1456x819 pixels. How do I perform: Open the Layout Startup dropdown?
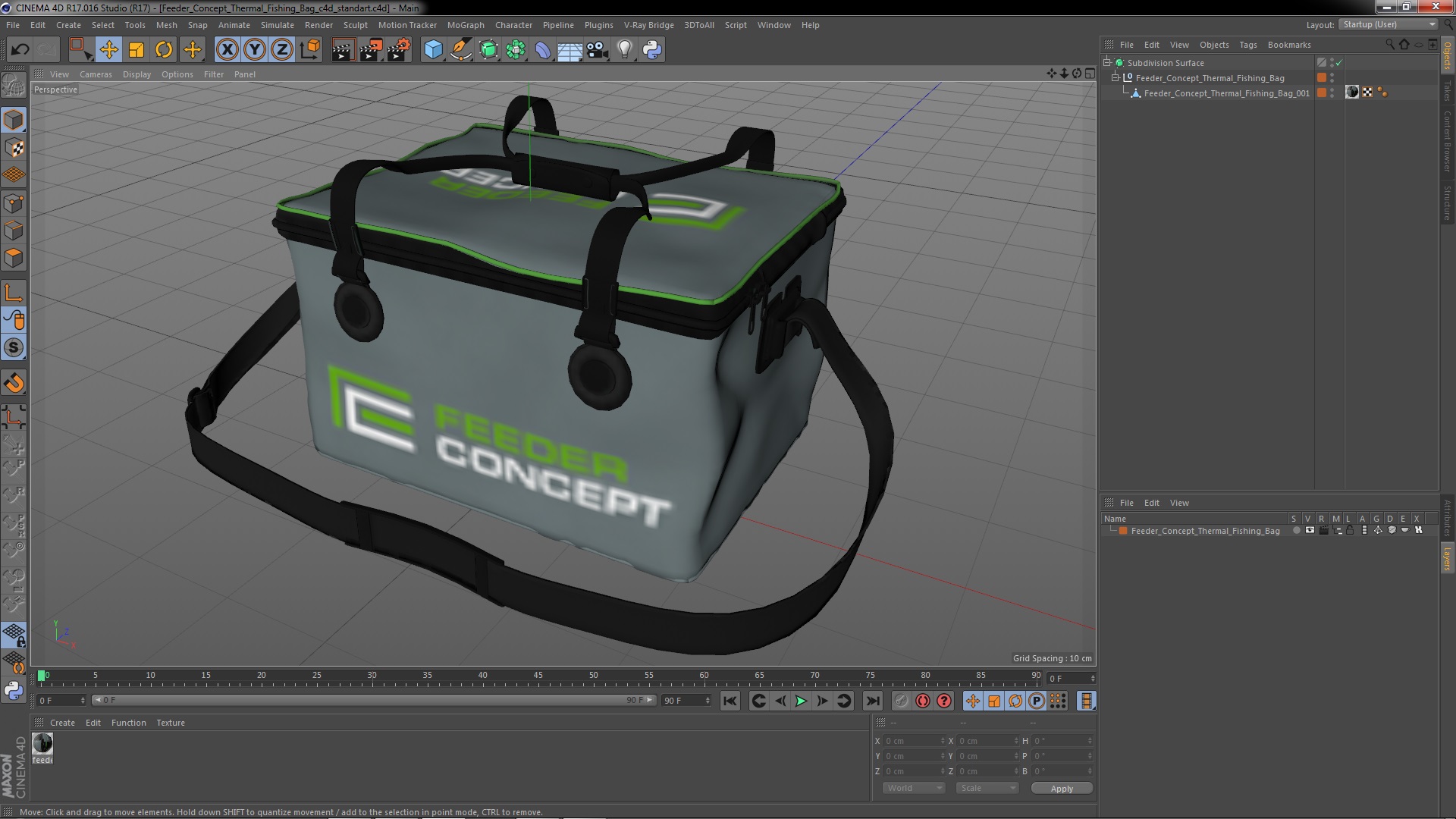coord(1388,24)
